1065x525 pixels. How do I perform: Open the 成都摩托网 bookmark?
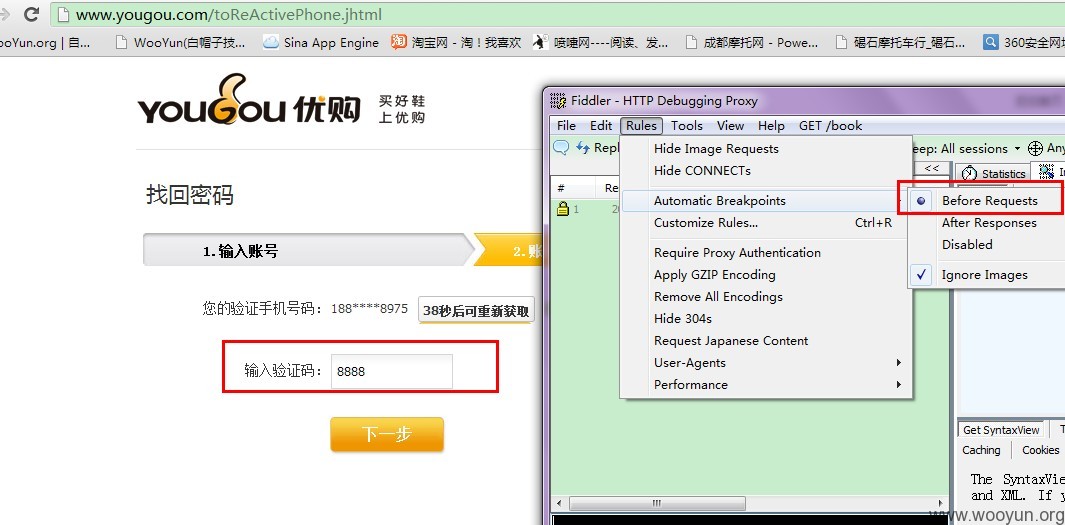coord(752,42)
